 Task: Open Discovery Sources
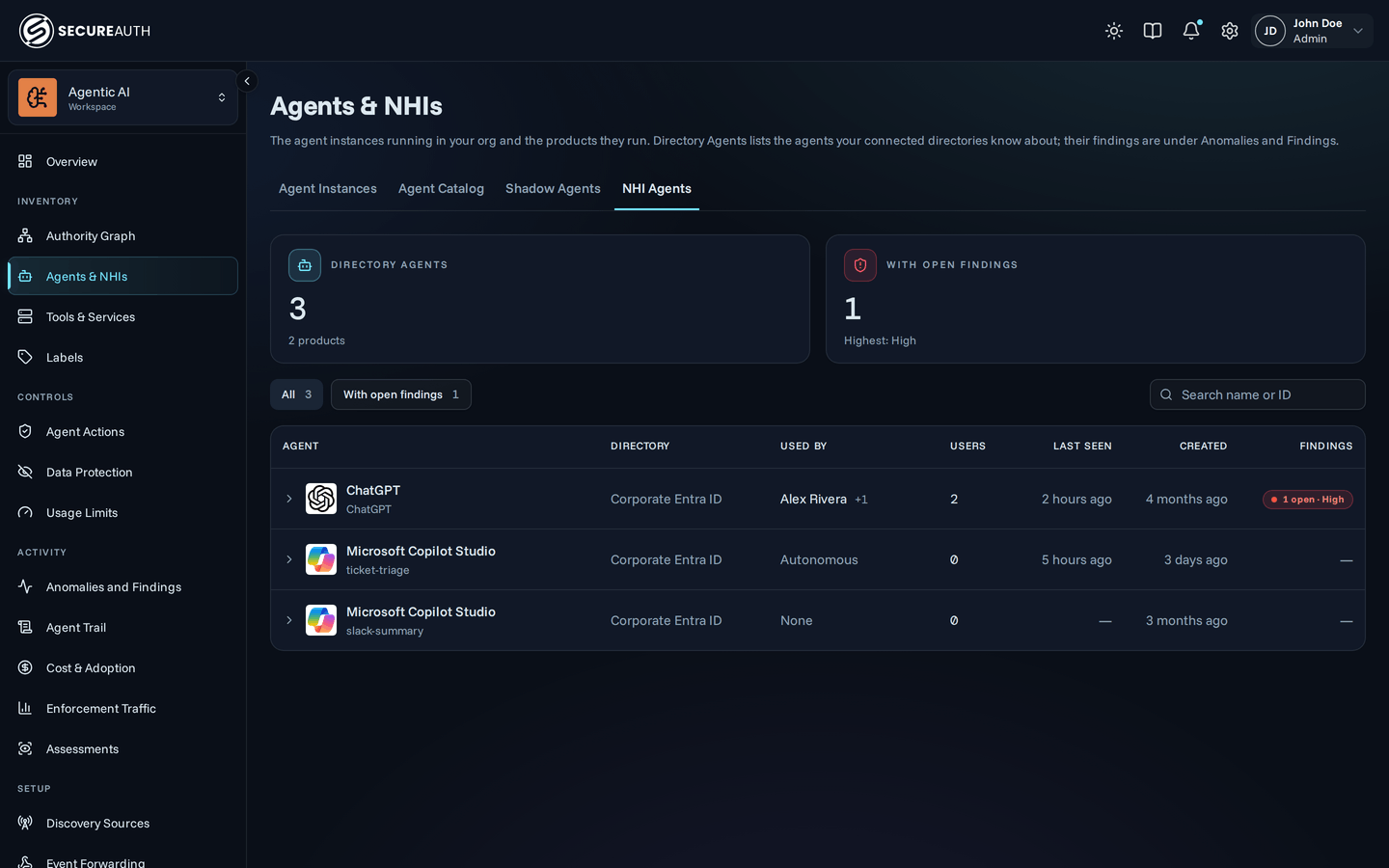123,823
